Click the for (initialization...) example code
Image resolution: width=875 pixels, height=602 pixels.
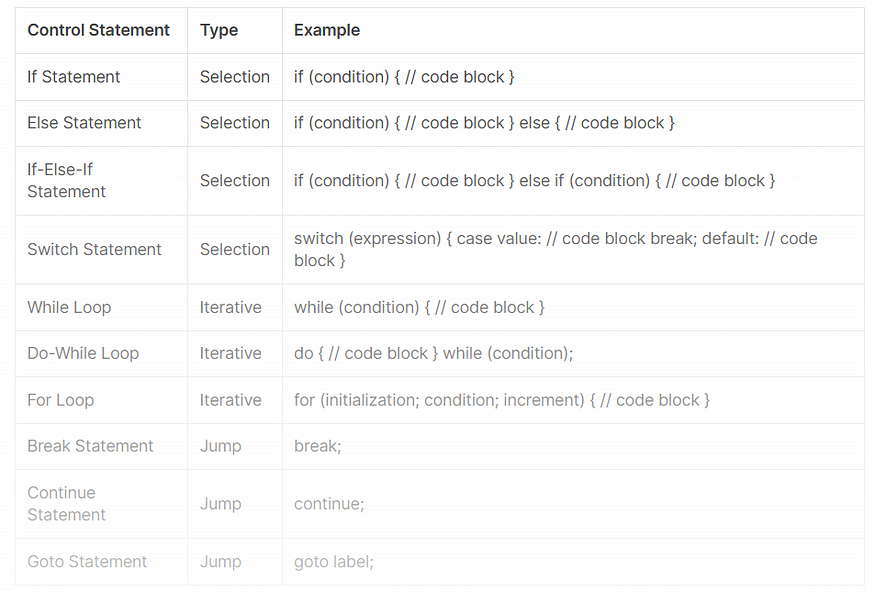pos(502,400)
